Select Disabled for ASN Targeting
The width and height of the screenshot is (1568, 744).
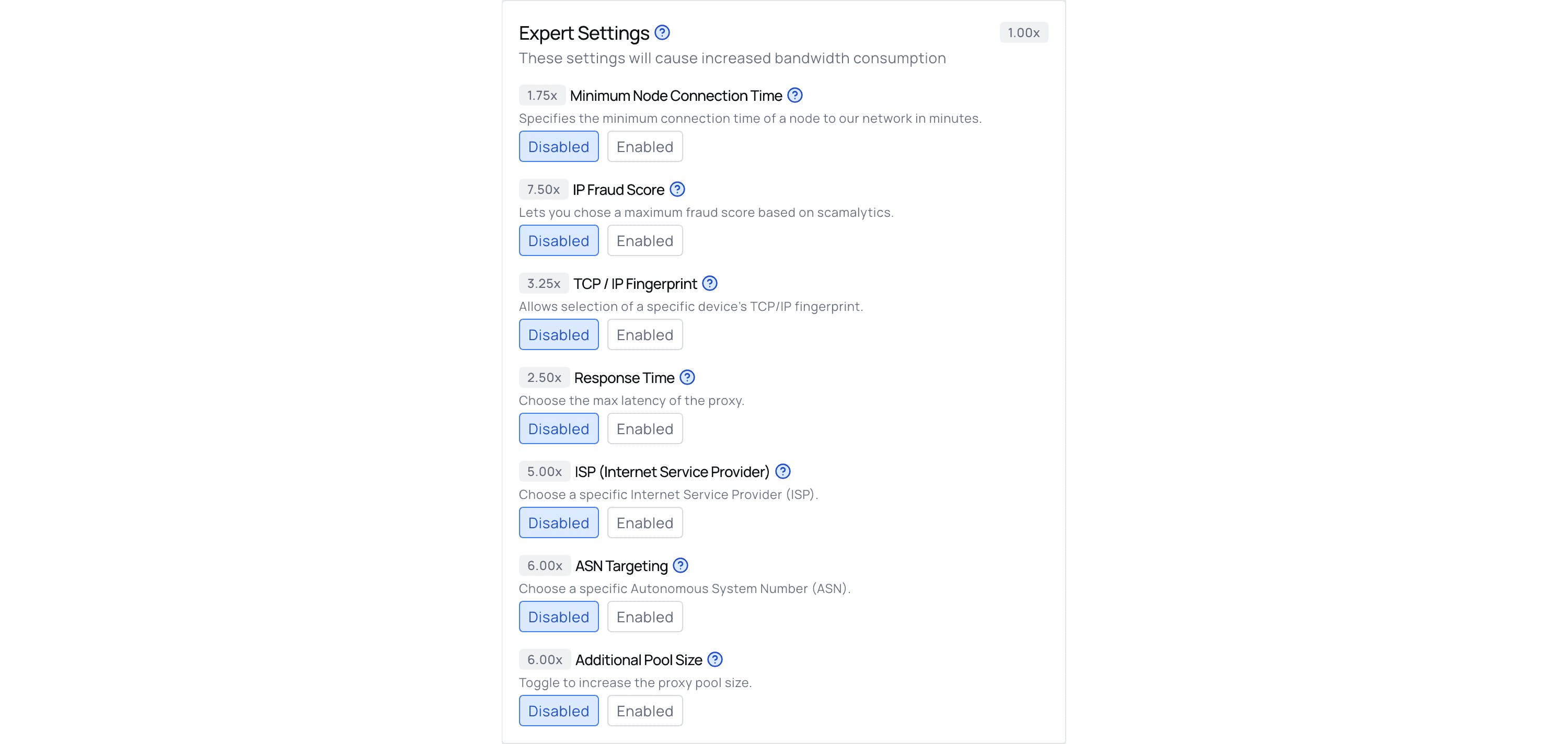558,617
